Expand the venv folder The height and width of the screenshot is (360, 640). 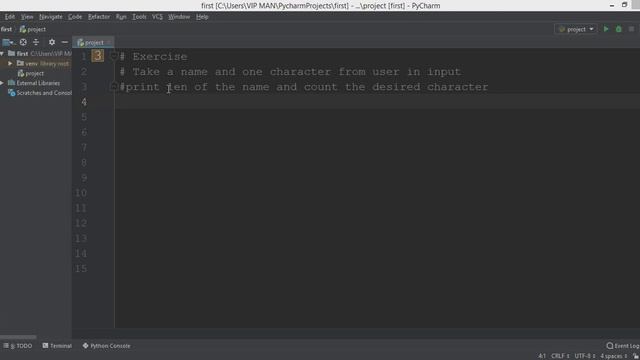(10, 64)
